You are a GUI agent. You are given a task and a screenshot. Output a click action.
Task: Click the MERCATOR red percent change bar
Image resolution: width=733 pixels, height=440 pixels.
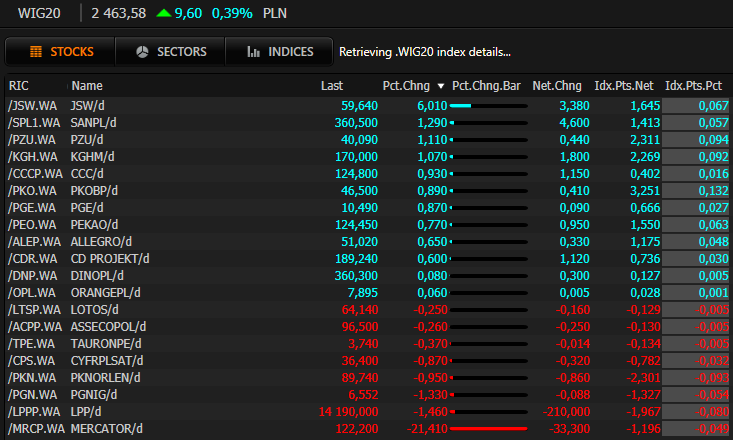[487, 429]
